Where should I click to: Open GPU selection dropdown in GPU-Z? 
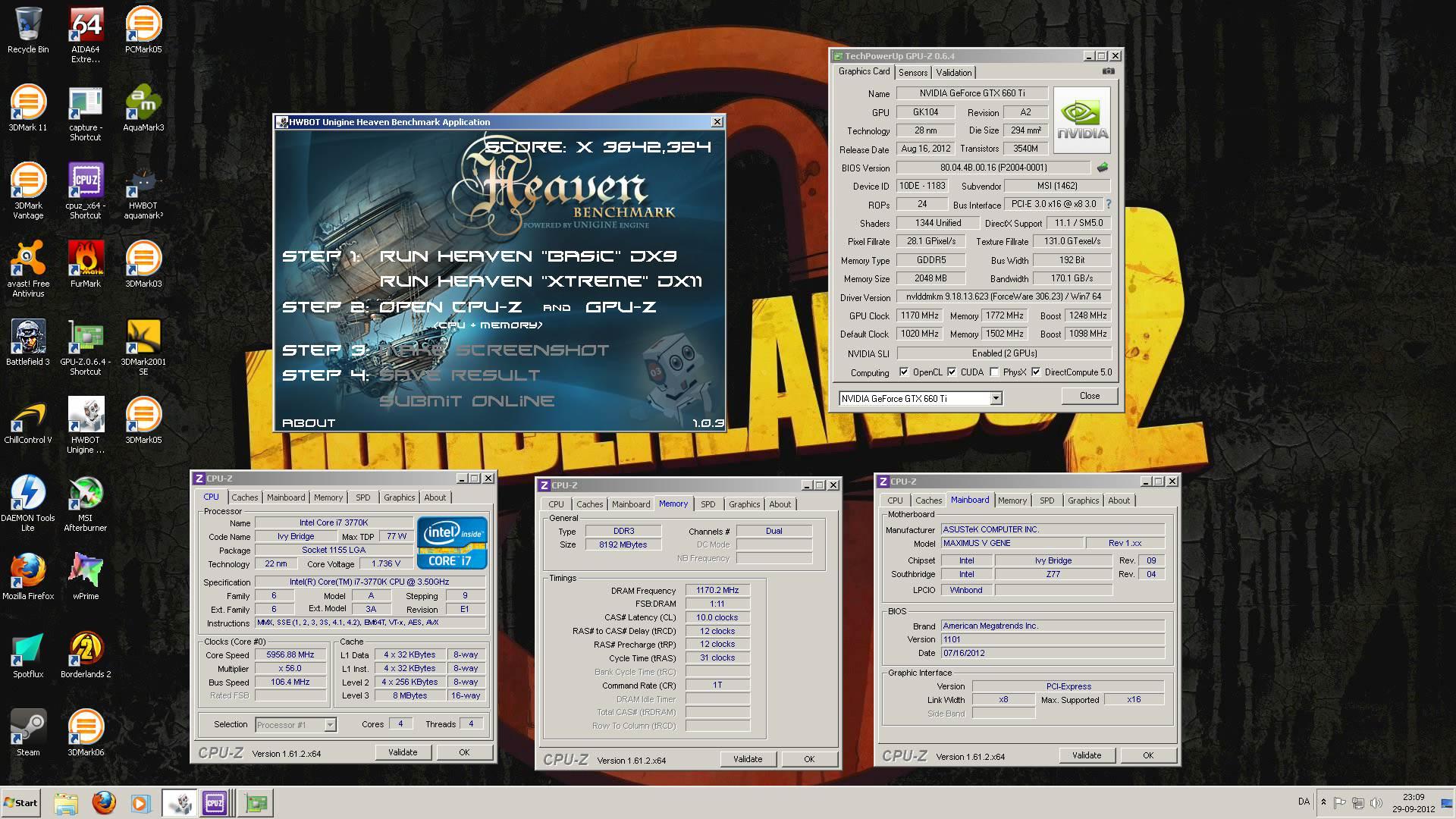[996, 398]
